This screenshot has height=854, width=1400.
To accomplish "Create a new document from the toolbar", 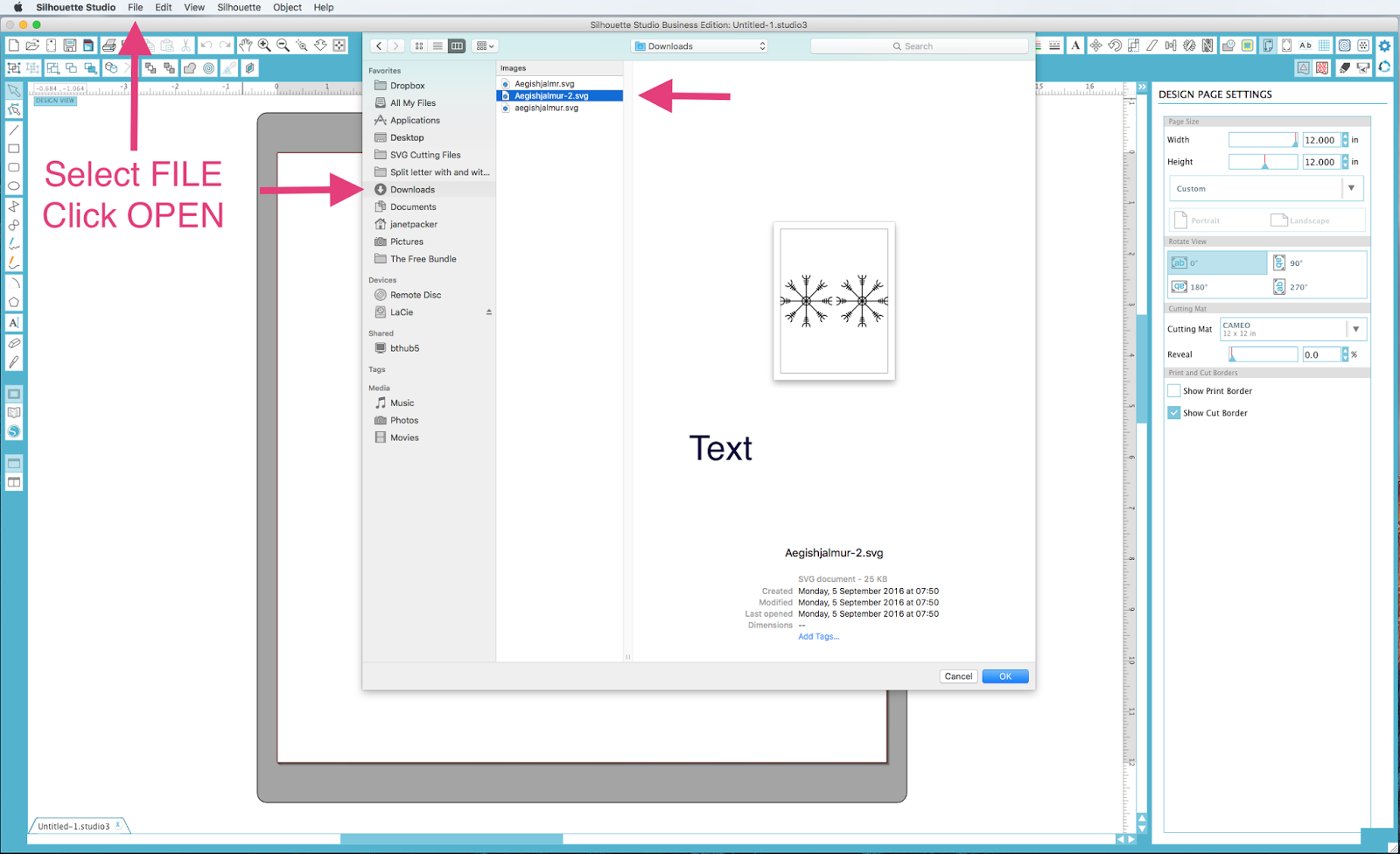I will tap(14, 45).
